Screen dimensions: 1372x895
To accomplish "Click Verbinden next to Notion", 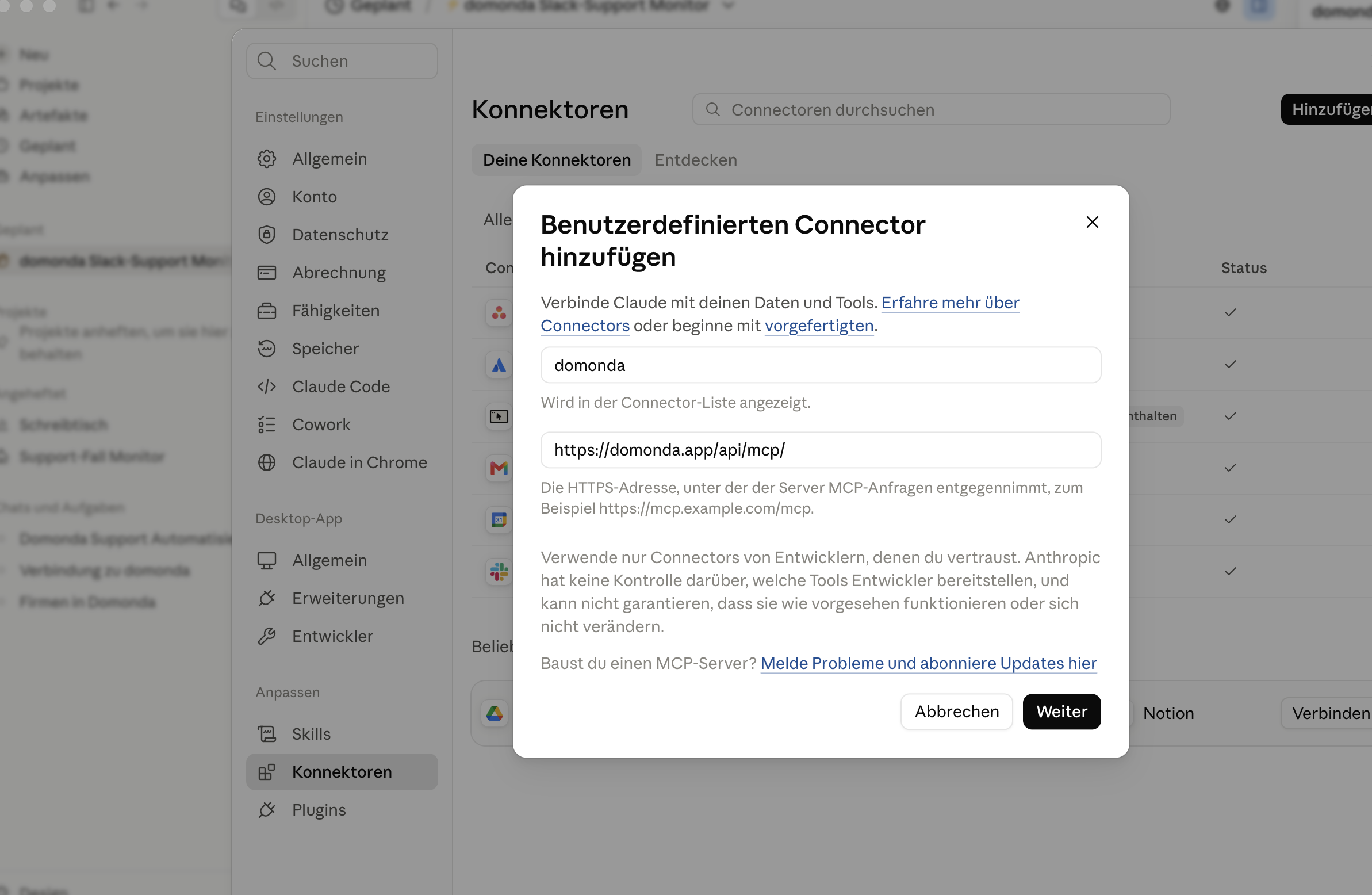I will coord(1327,713).
